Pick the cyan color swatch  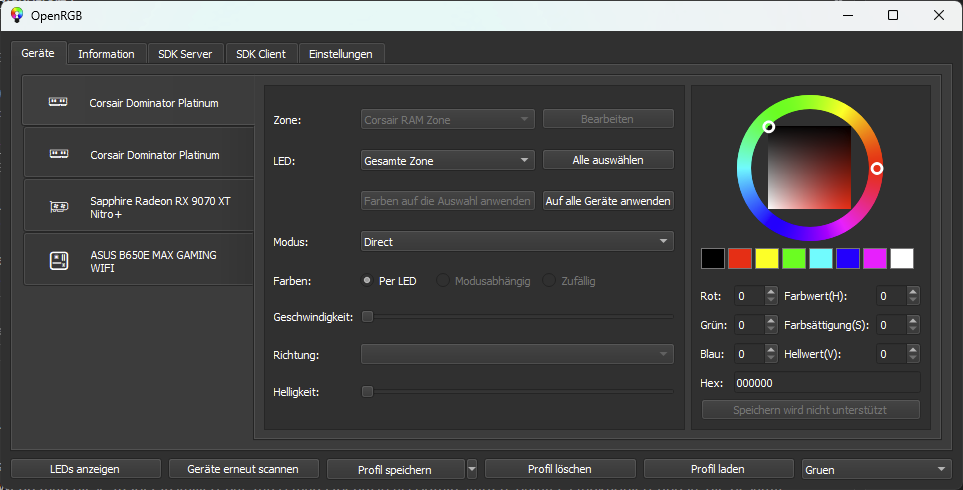(821, 259)
